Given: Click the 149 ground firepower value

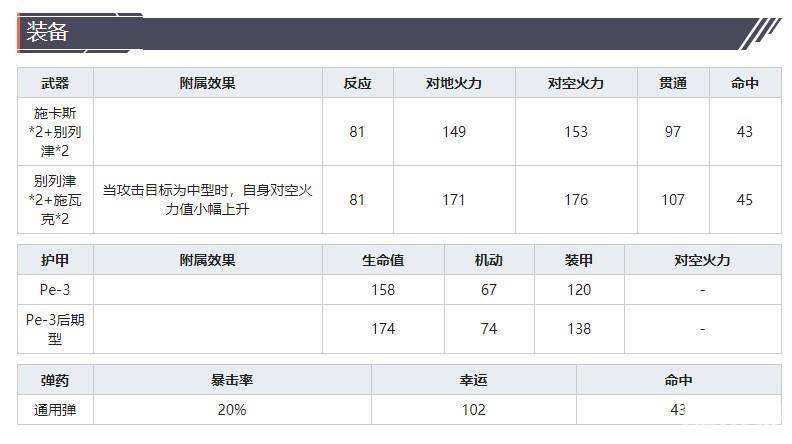Looking at the screenshot, I should pos(454,131).
